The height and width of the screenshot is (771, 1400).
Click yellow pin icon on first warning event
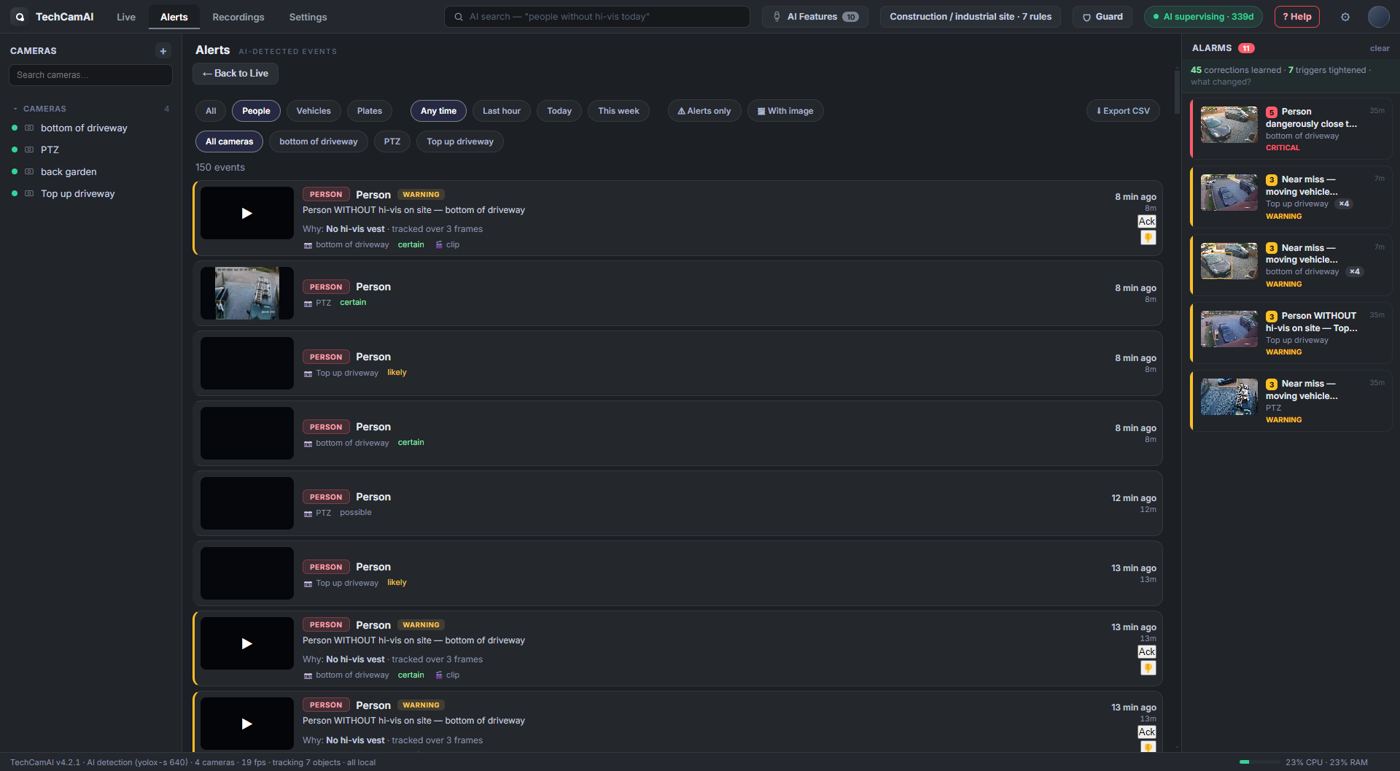[x=1148, y=238]
